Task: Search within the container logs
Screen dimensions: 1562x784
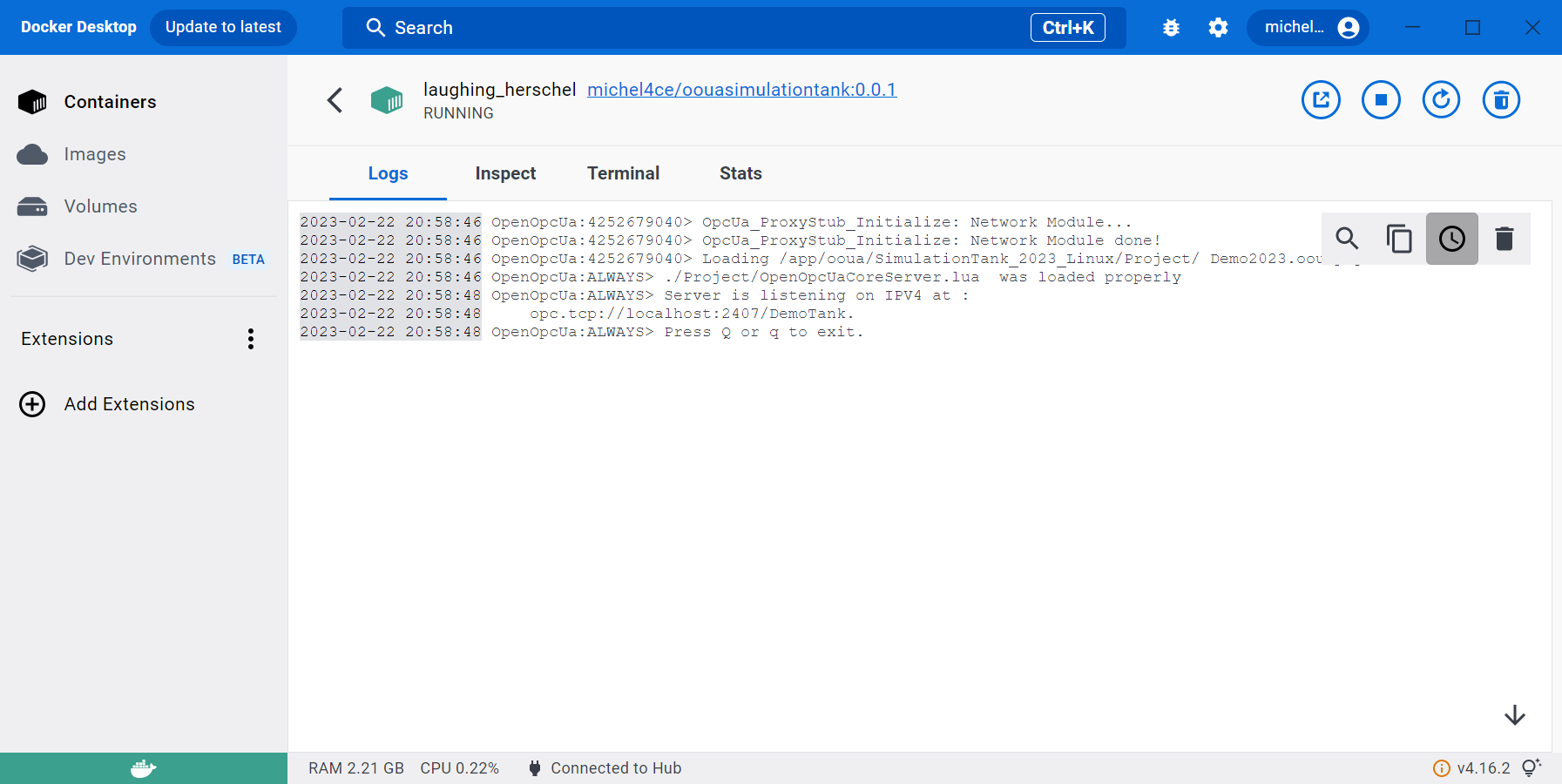Action: tap(1347, 239)
